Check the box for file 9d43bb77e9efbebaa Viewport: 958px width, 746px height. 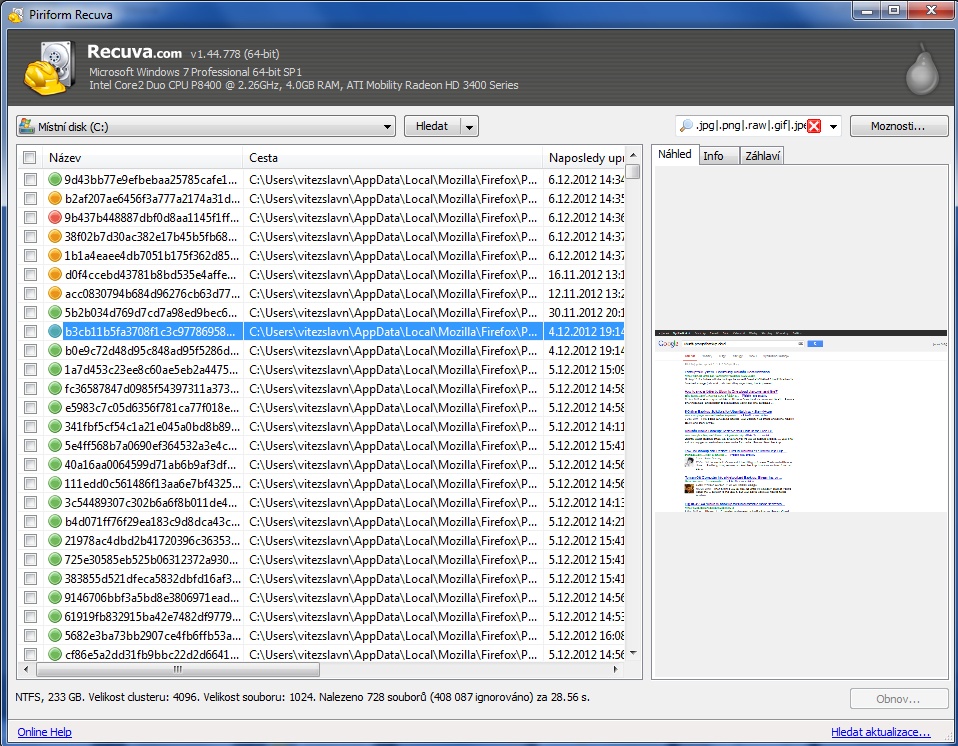pyautogui.click(x=30, y=180)
